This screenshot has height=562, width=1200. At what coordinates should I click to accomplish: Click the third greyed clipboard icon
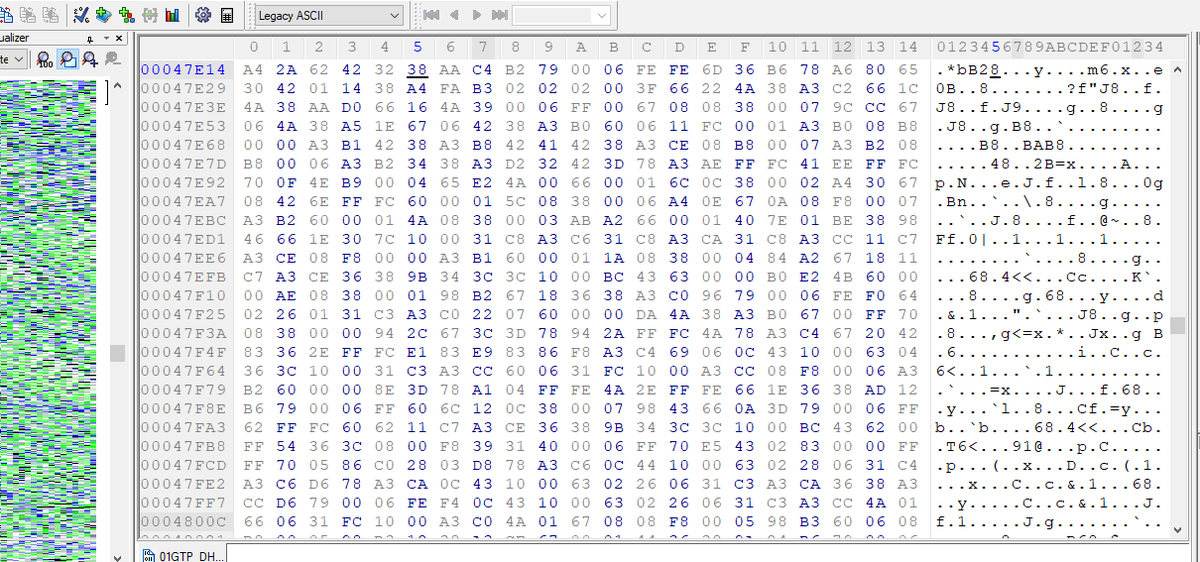tap(48, 15)
